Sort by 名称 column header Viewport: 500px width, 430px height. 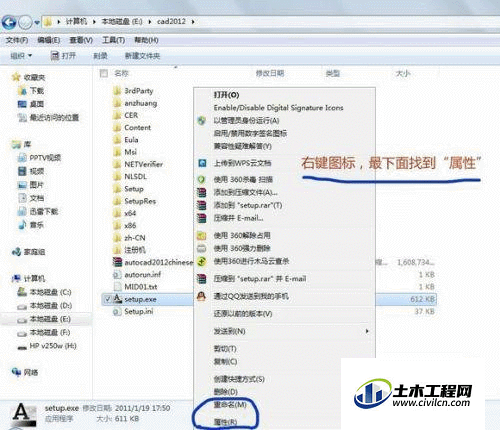pyautogui.click(x=121, y=73)
